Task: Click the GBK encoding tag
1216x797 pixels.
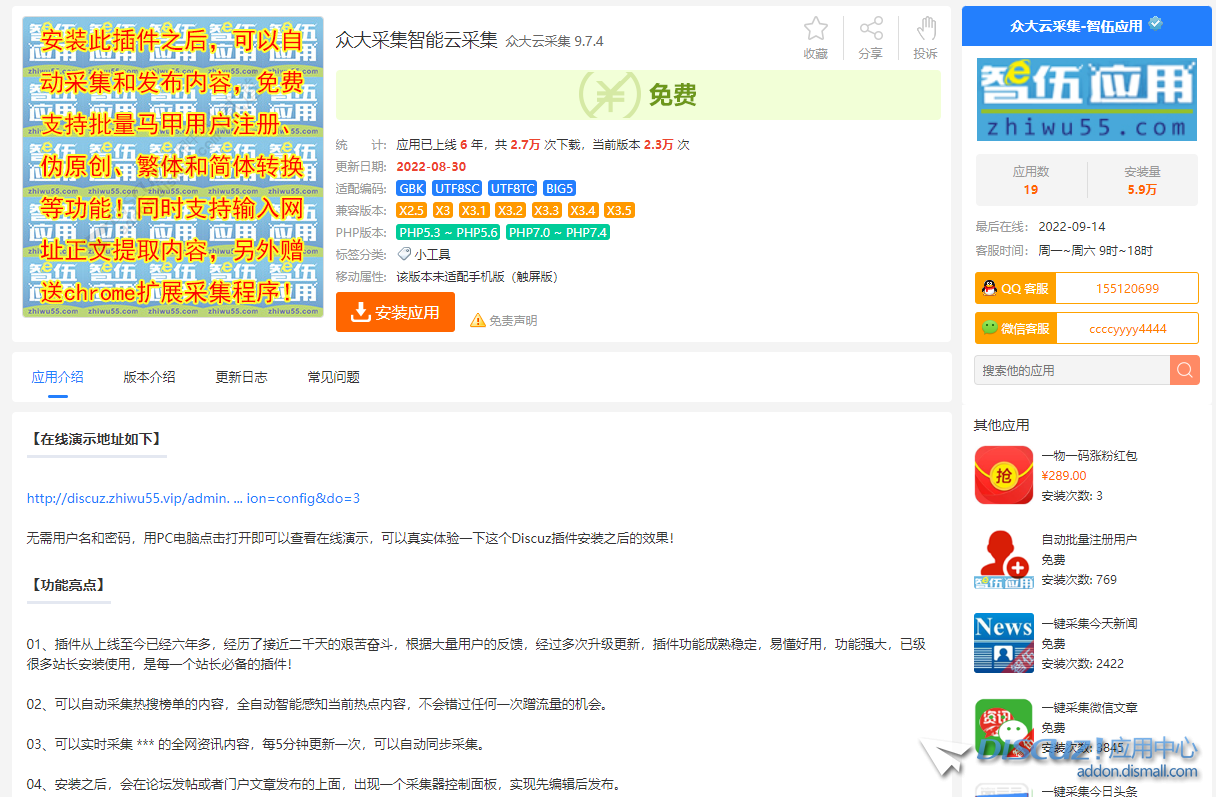Action: click(x=412, y=188)
